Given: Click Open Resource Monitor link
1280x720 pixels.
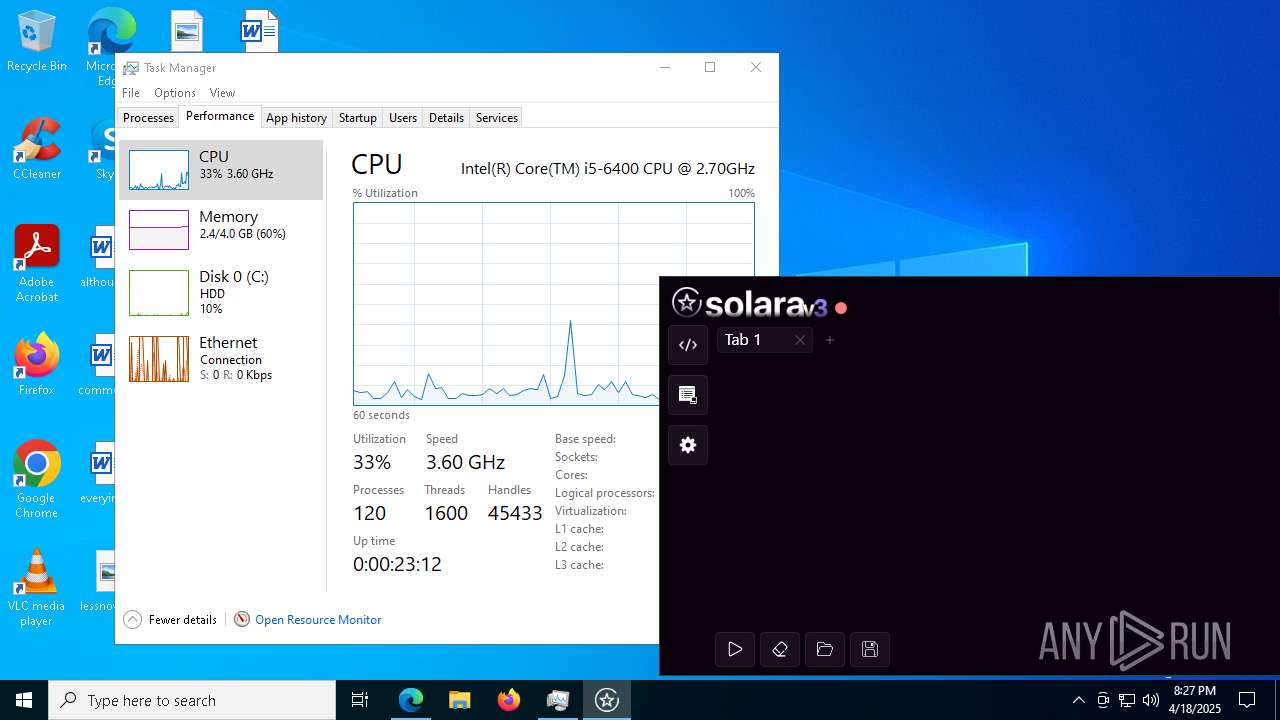Looking at the screenshot, I should coord(308,619).
